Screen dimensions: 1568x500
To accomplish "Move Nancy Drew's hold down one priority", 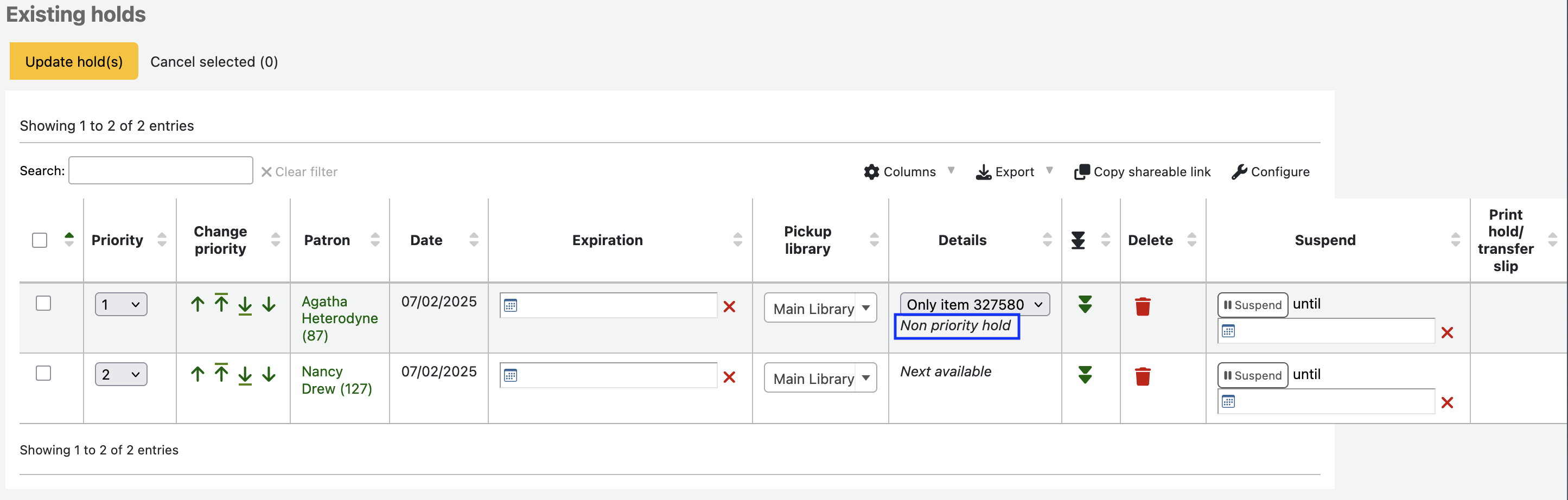I will coord(269,374).
